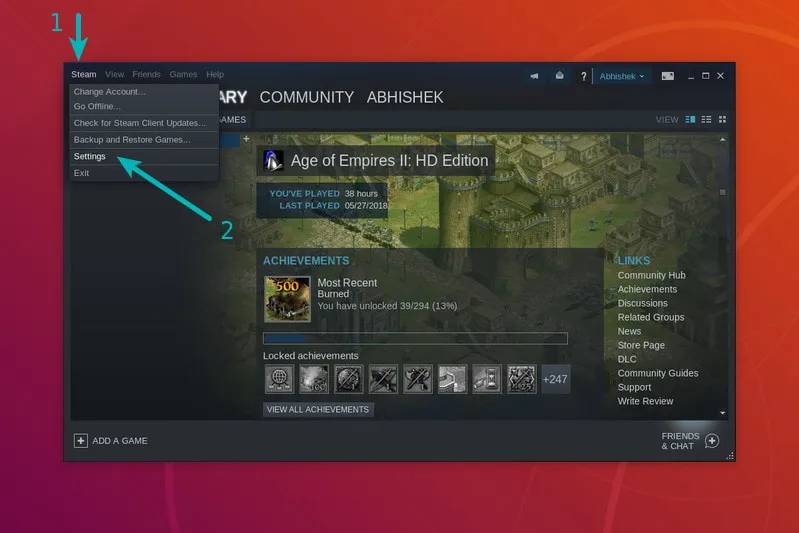Click the 38 hours played text
799x533 pixels.
pyautogui.click(x=361, y=194)
